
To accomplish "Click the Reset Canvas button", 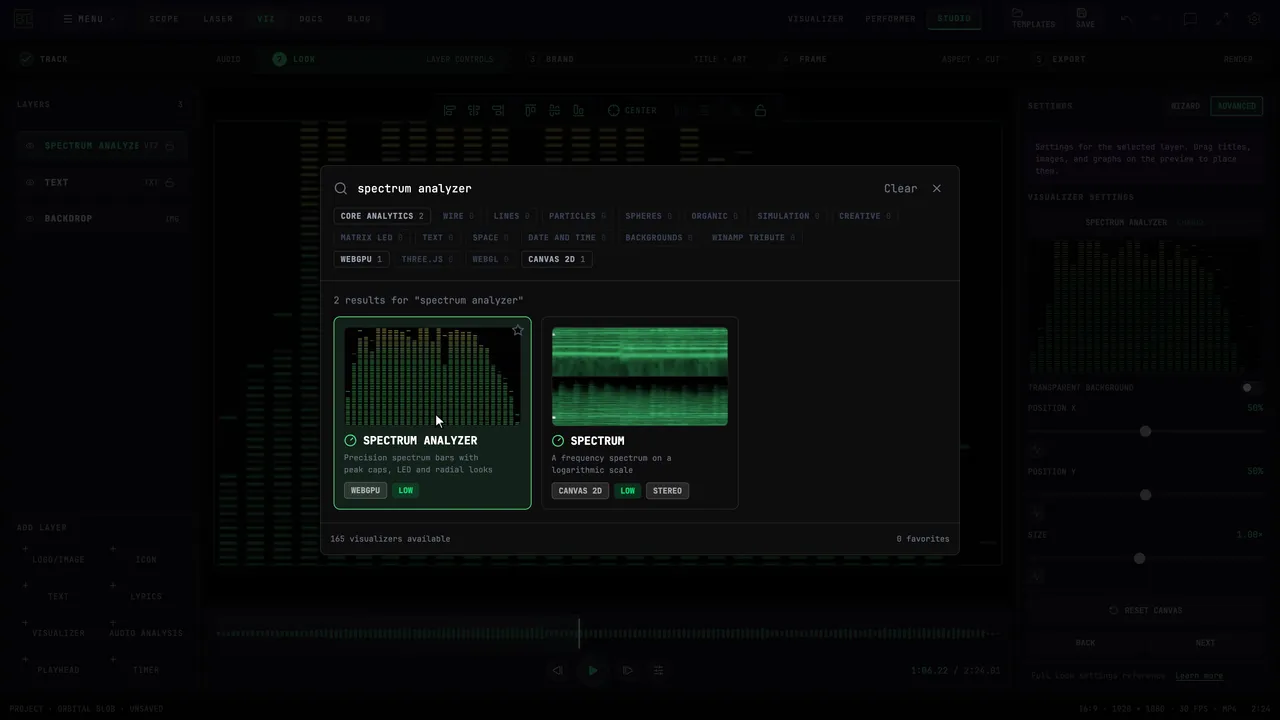I will [1145, 610].
